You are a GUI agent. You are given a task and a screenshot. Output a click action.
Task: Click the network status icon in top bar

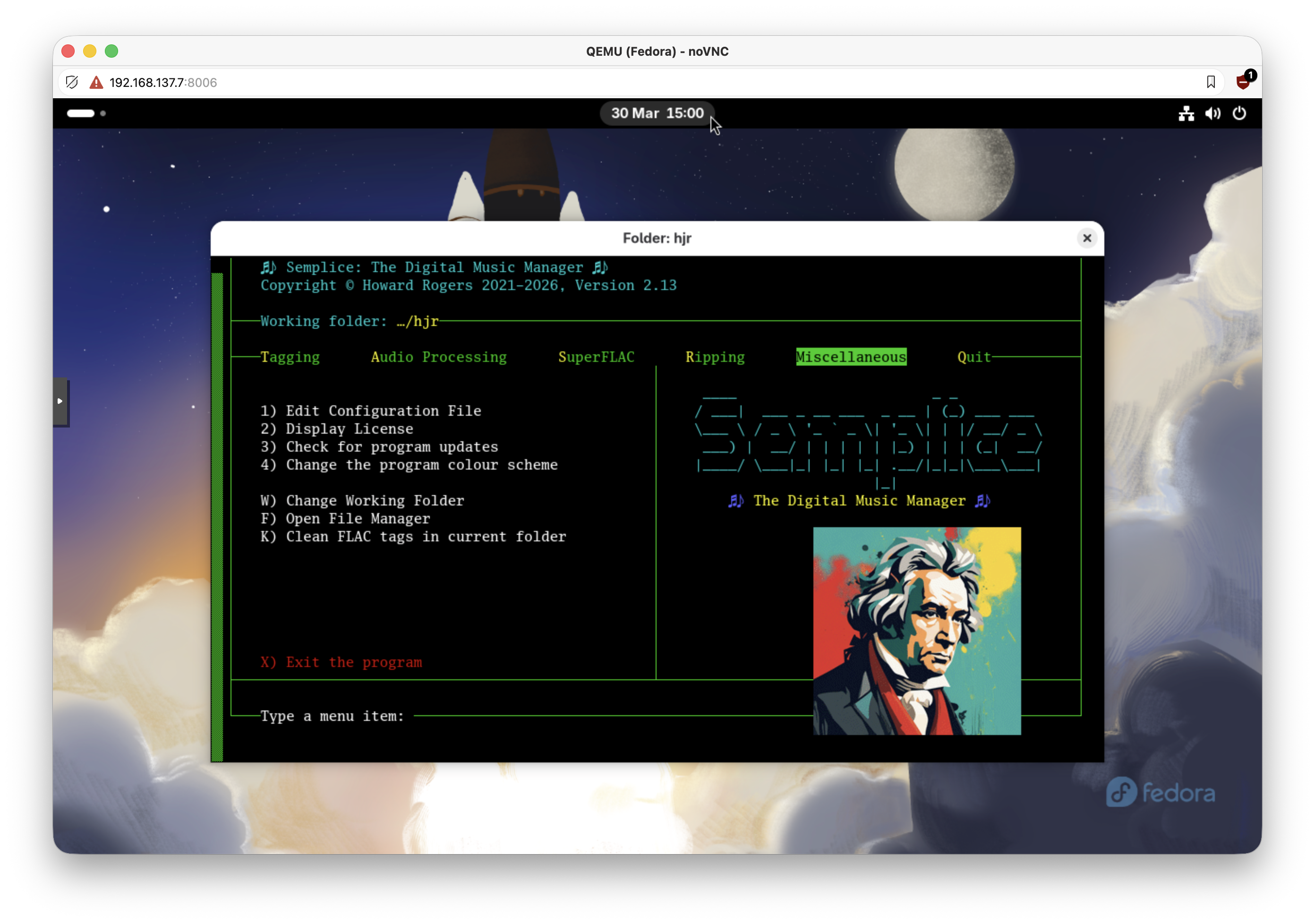[x=1186, y=113]
